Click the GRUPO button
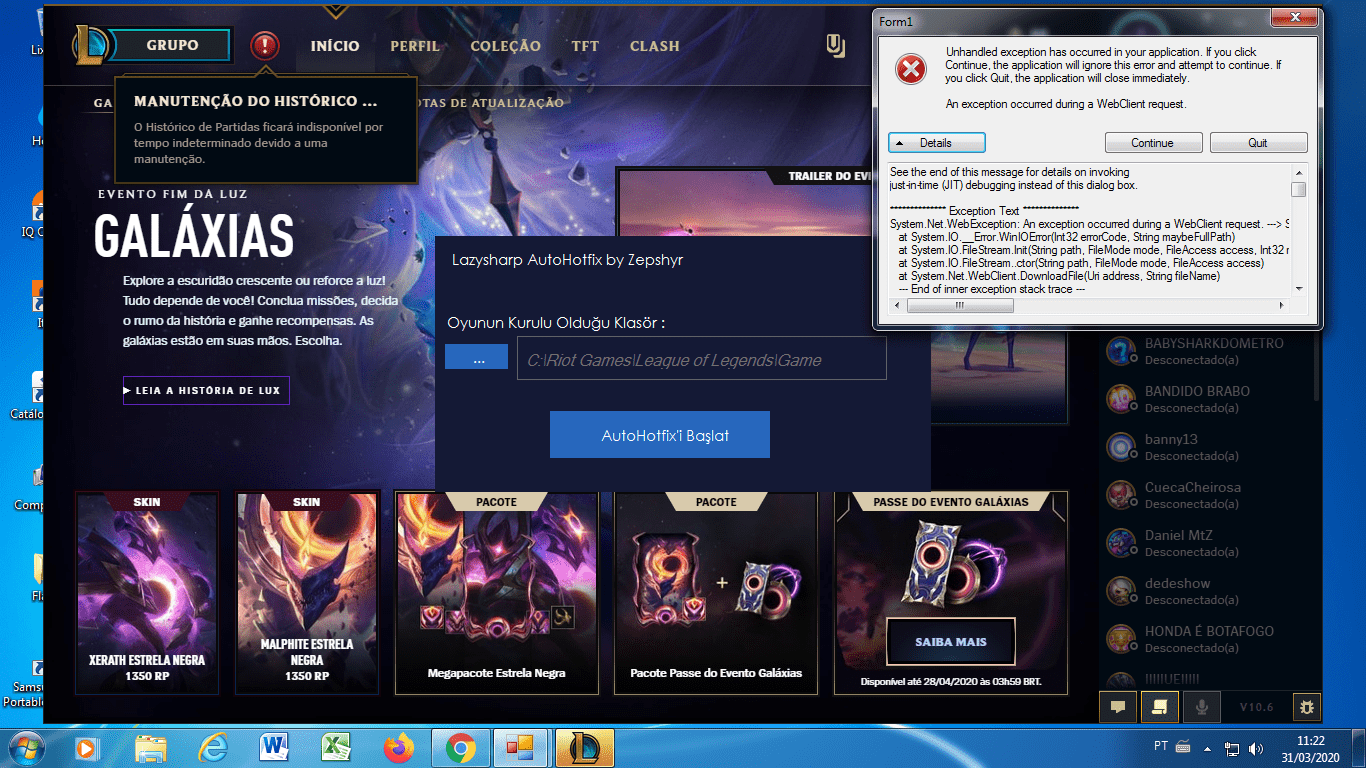The width and height of the screenshot is (1366, 768). (x=172, y=45)
